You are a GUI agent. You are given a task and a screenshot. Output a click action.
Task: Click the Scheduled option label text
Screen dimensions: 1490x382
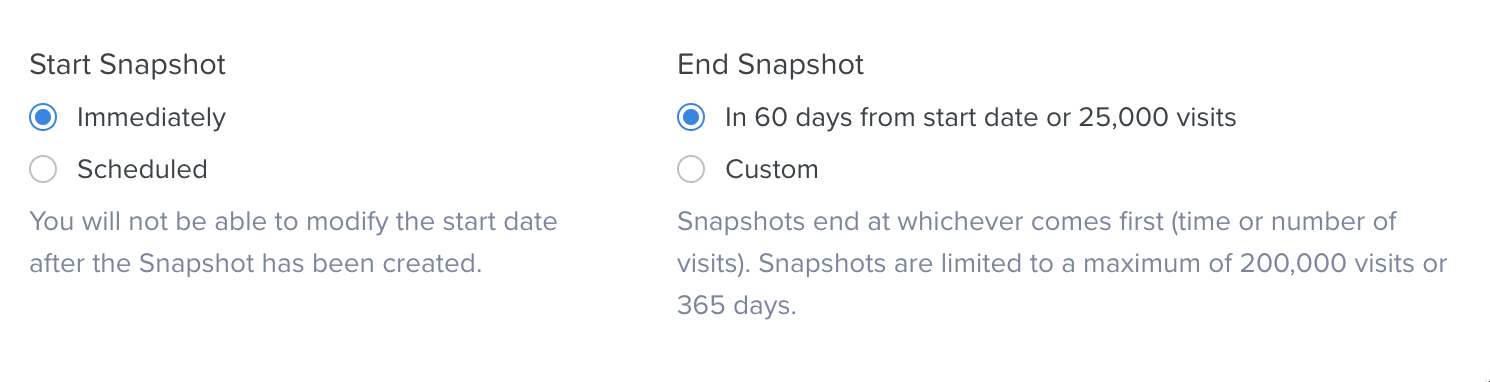142,170
